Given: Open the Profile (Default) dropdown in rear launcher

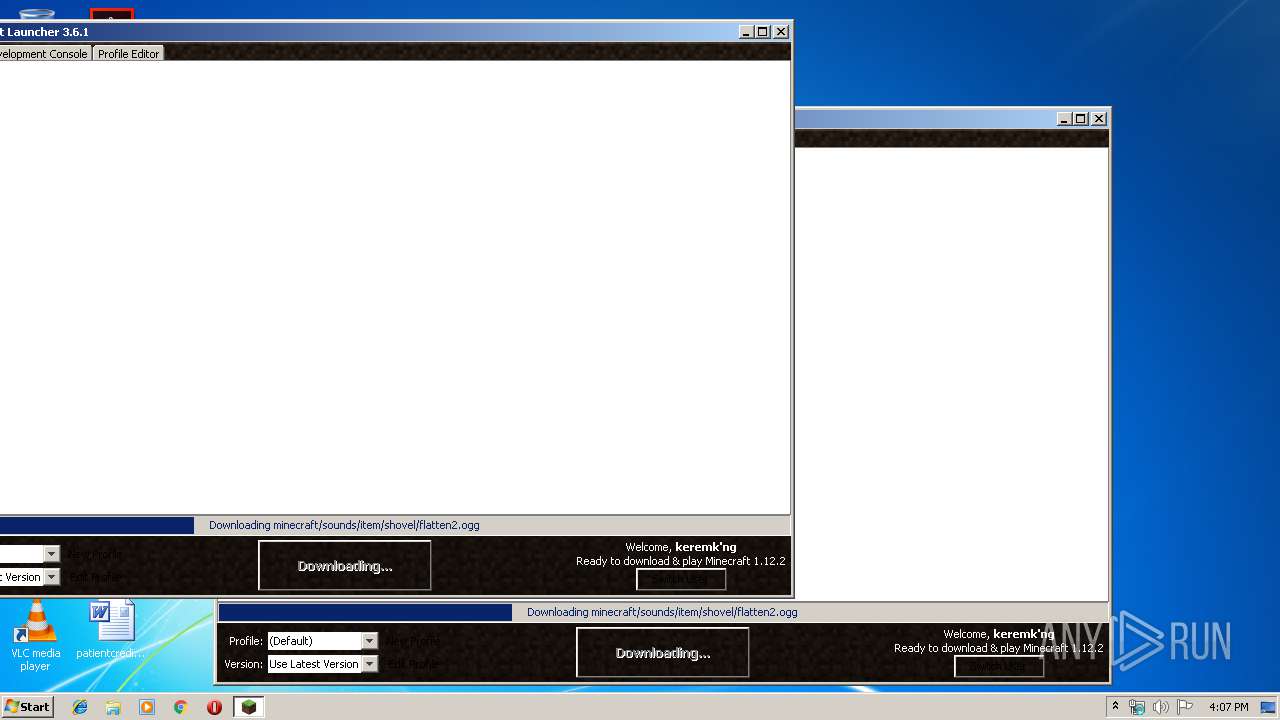Looking at the screenshot, I should 322,641.
